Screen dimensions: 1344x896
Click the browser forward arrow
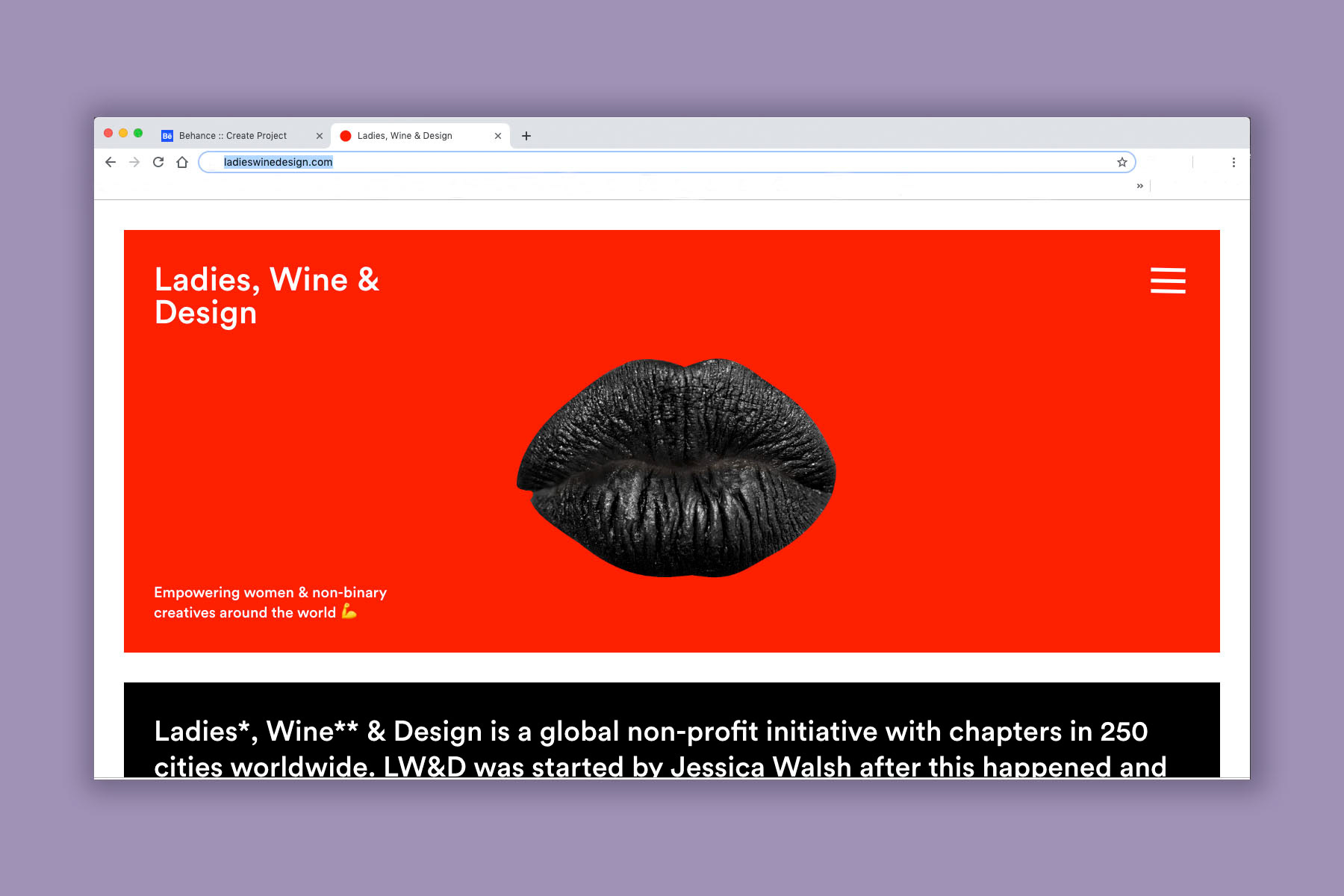pyautogui.click(x=134, y=162)
